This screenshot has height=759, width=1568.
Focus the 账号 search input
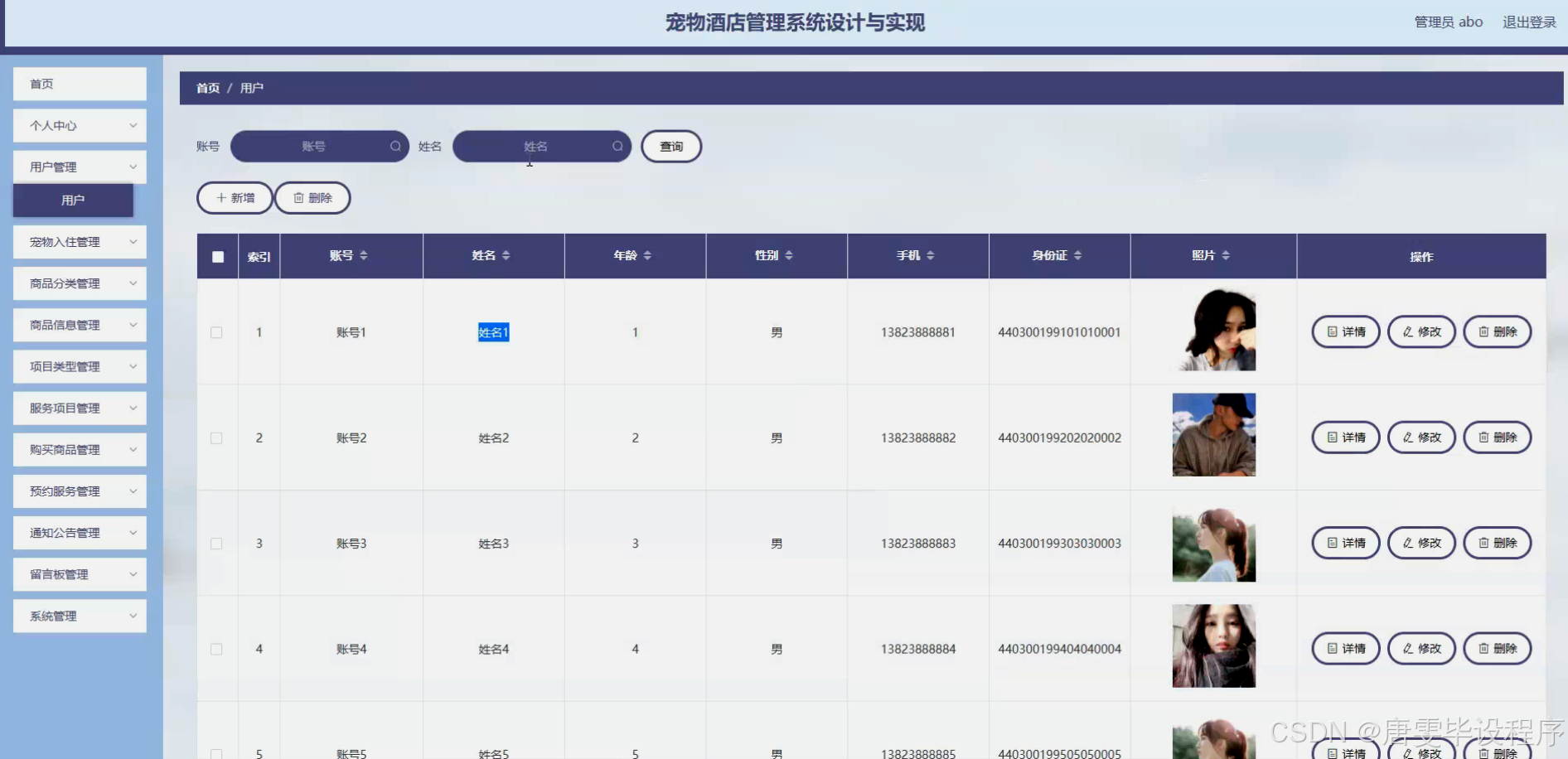(320, 147)
